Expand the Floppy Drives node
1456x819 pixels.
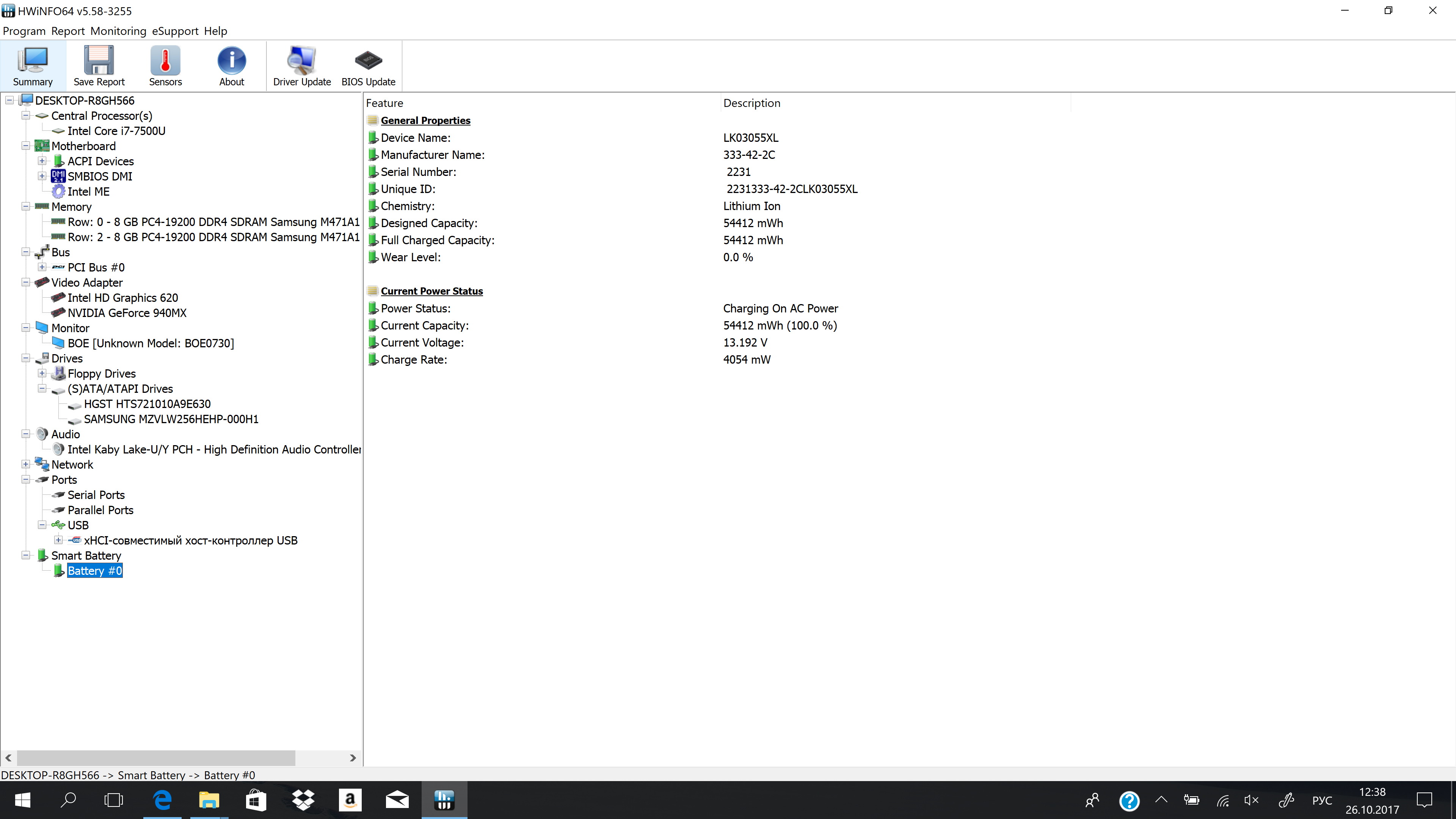coord(42,373)
